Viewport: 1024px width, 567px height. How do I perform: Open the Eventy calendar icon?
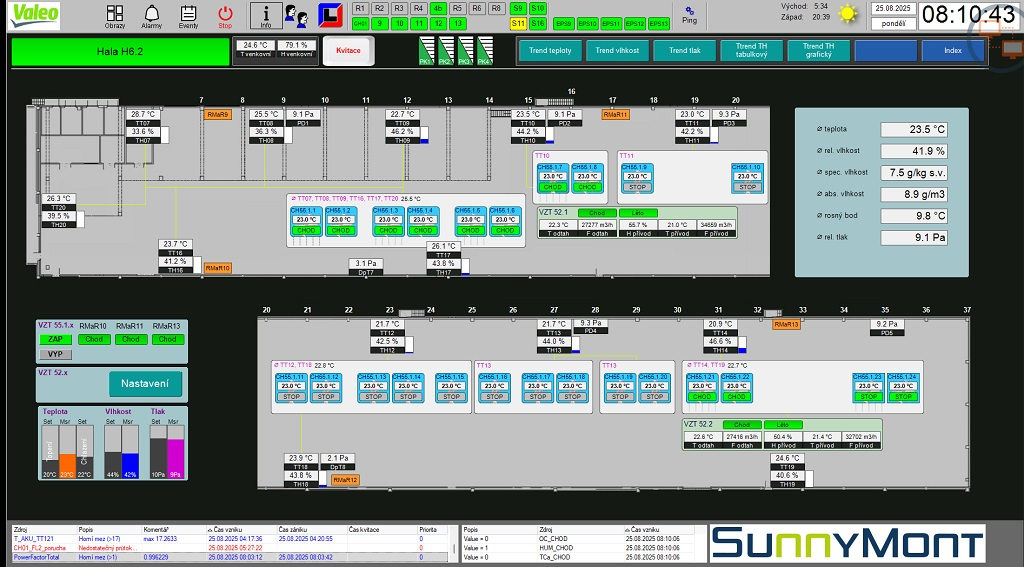coord(188,15)
